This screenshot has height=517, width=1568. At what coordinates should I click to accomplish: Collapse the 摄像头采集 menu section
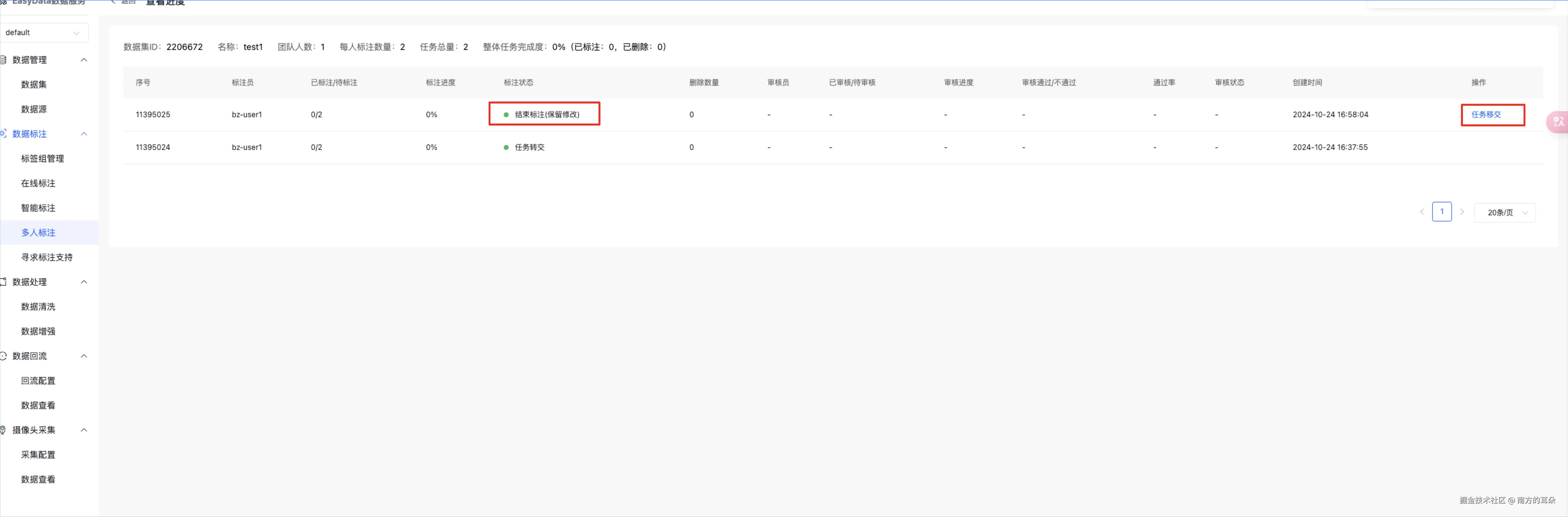click(x=84, y=430)
